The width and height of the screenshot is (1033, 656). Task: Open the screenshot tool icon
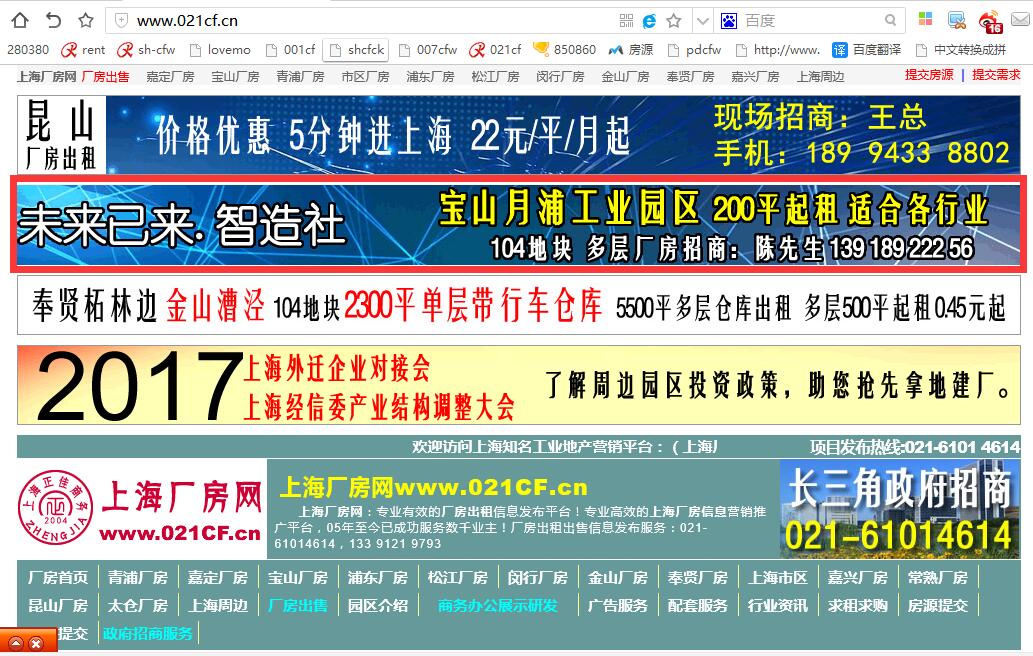click(957, 20)
